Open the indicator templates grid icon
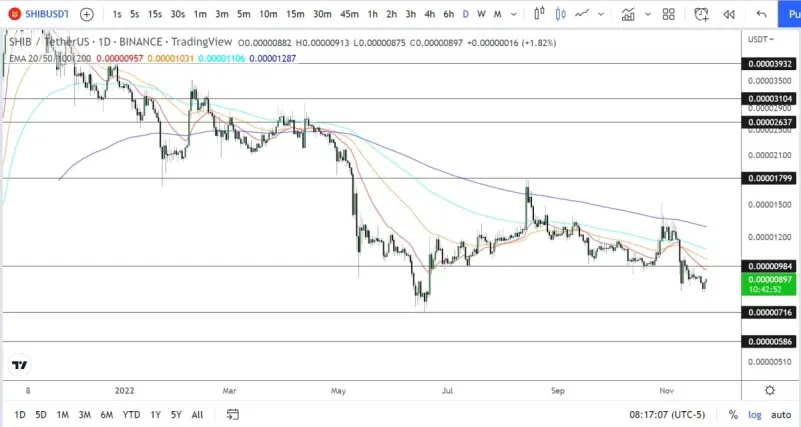 click(668, 14)
